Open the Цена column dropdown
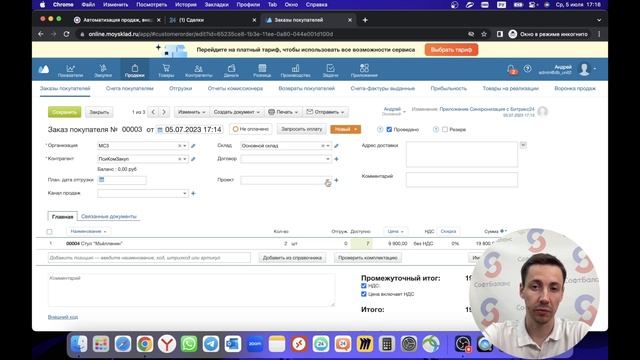 (x=396, y=231)
